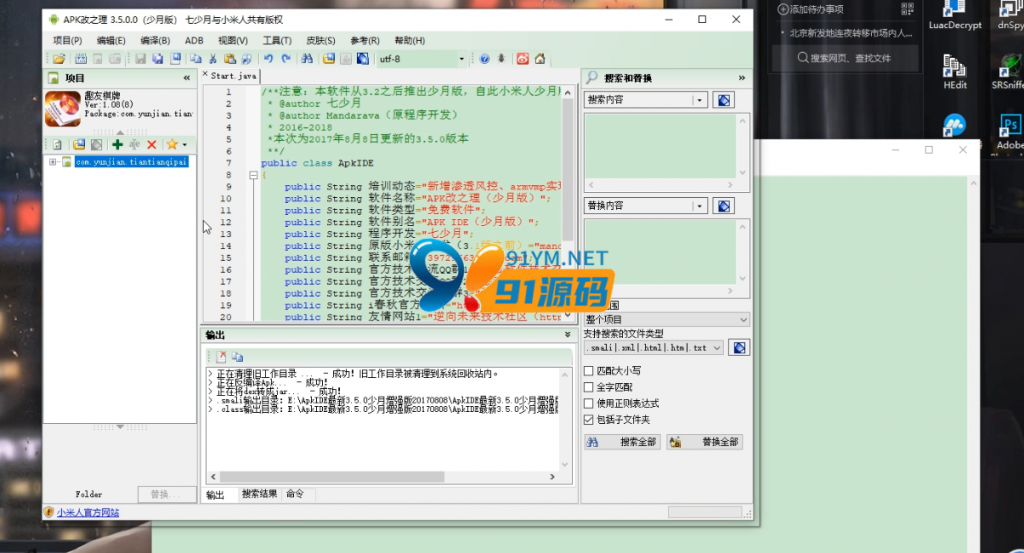Screen dimensions: 1024x553
Task: Click 添加待办事项 in the background panel
Action: [810, 9]
